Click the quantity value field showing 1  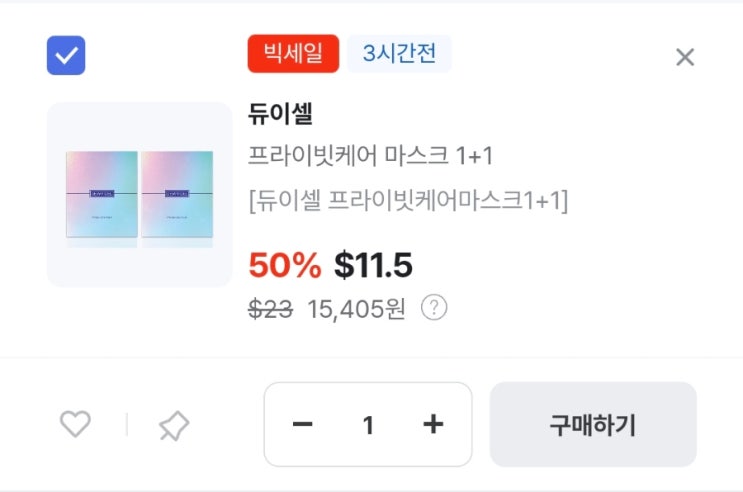368,425
